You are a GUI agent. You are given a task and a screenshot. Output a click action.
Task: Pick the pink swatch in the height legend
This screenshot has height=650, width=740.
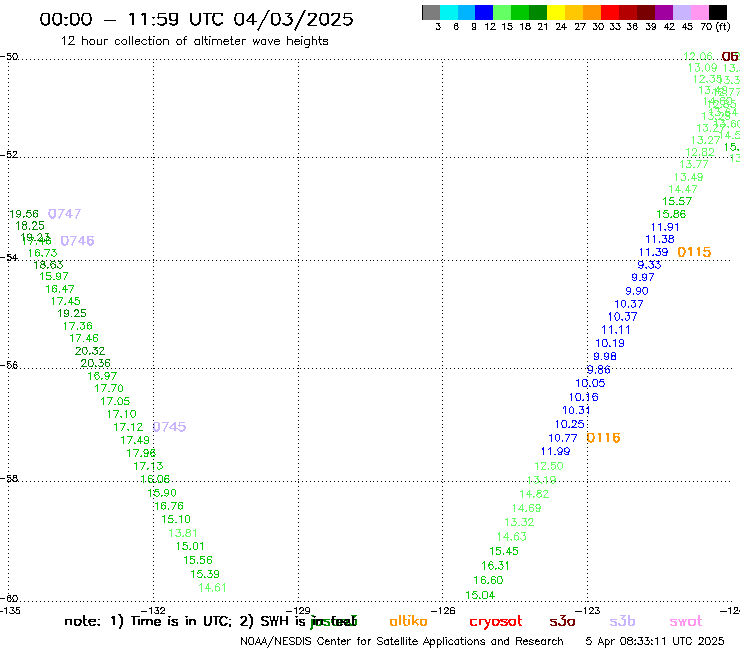tap(699, 12)
